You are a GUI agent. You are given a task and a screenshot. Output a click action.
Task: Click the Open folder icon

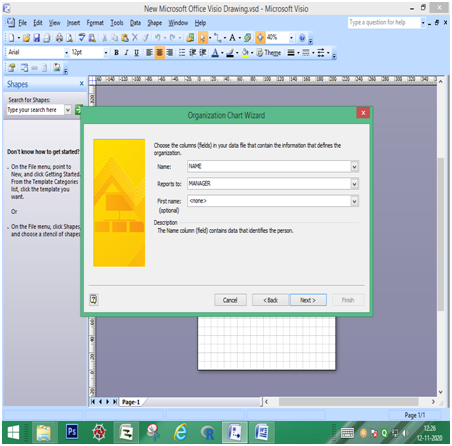(x=26, y=38)
